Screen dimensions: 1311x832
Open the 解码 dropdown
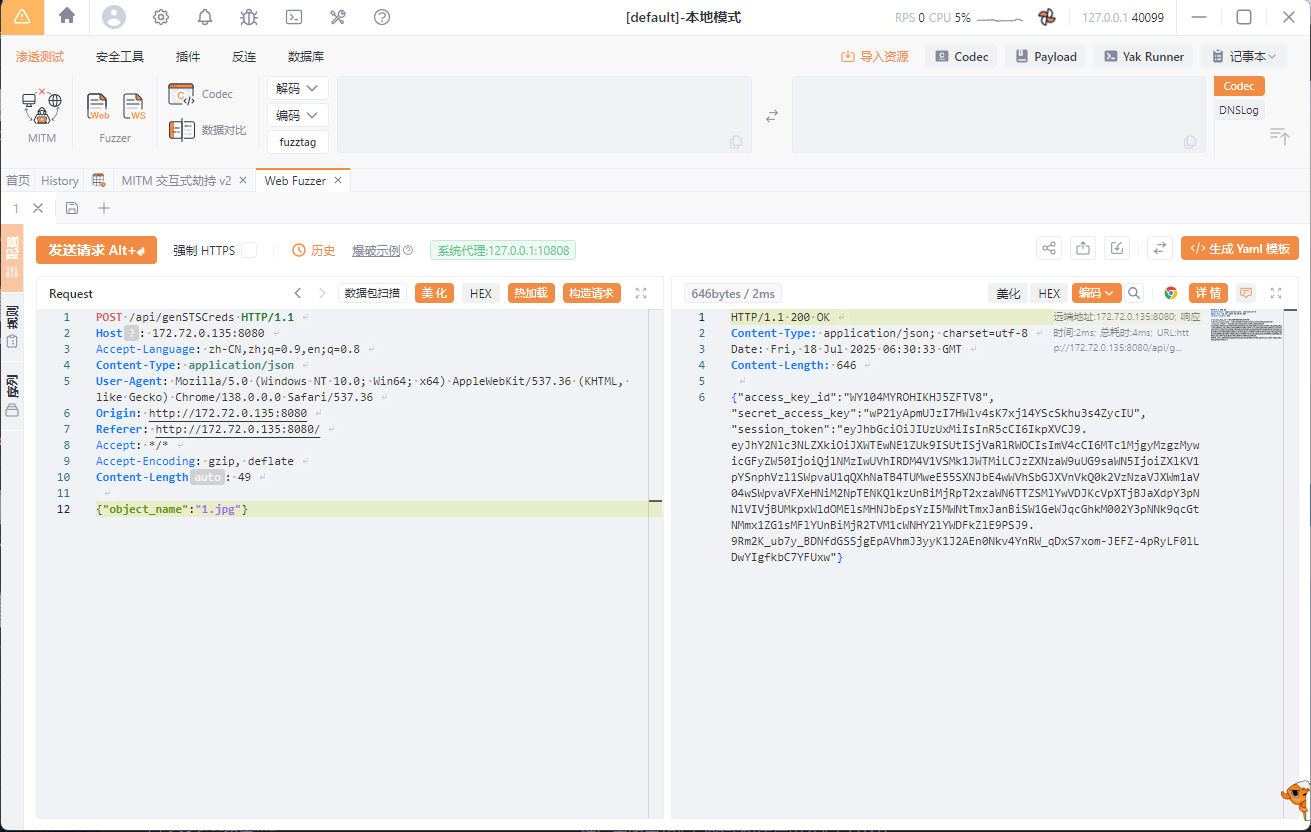tap(298, 88)
